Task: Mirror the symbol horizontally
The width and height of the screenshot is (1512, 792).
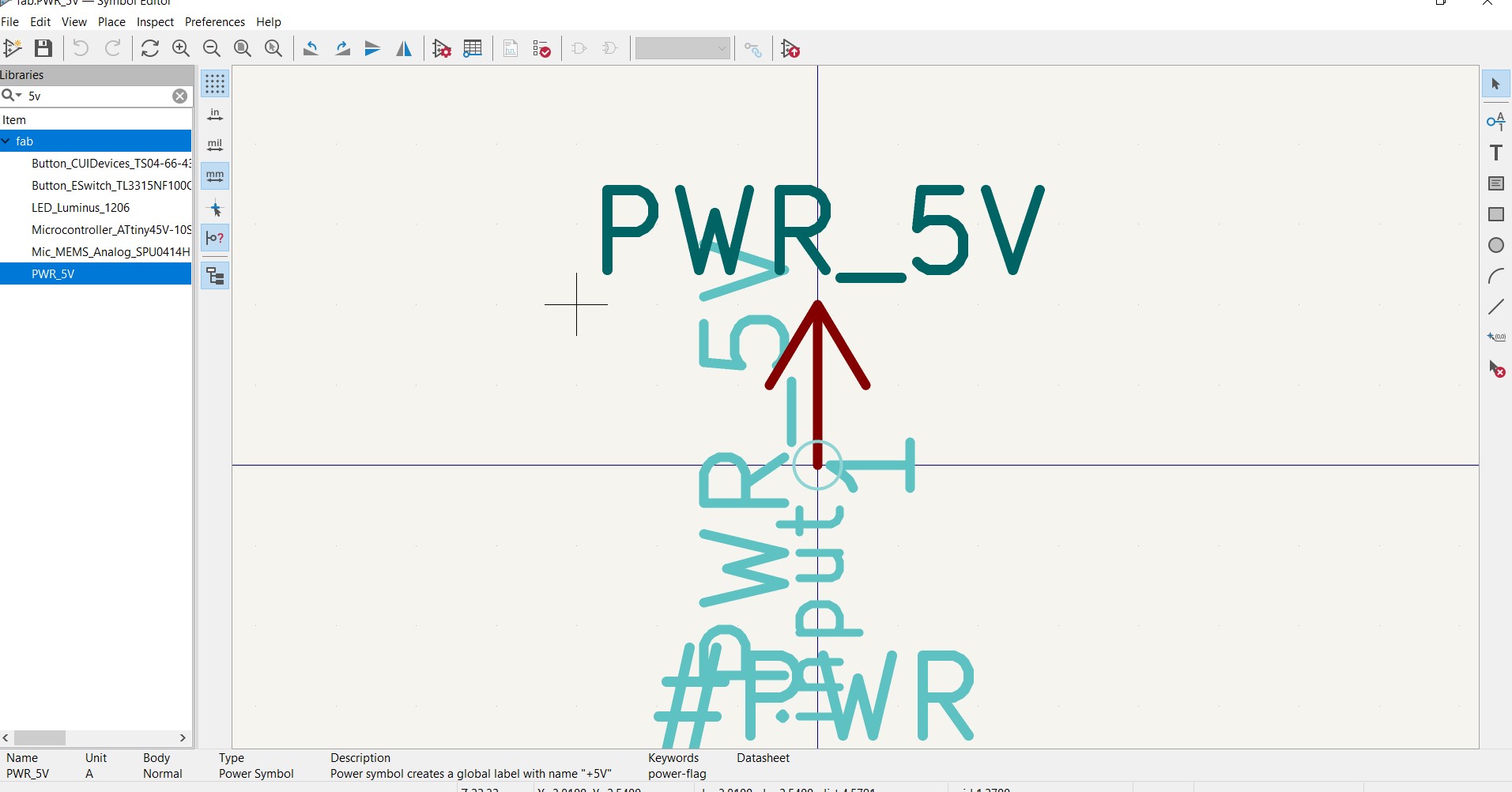Action: (x=404, y=48)
